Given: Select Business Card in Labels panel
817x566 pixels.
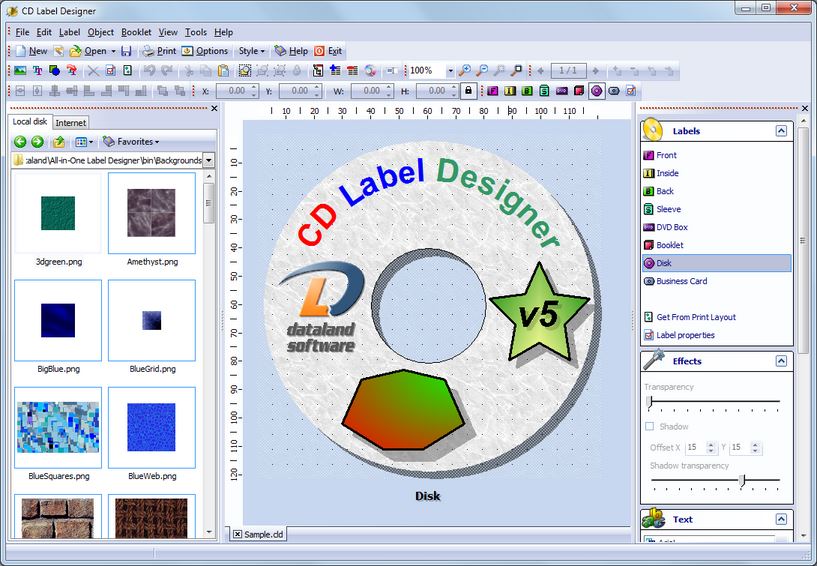Looking at the screenshot, I should tap(682, 281).
